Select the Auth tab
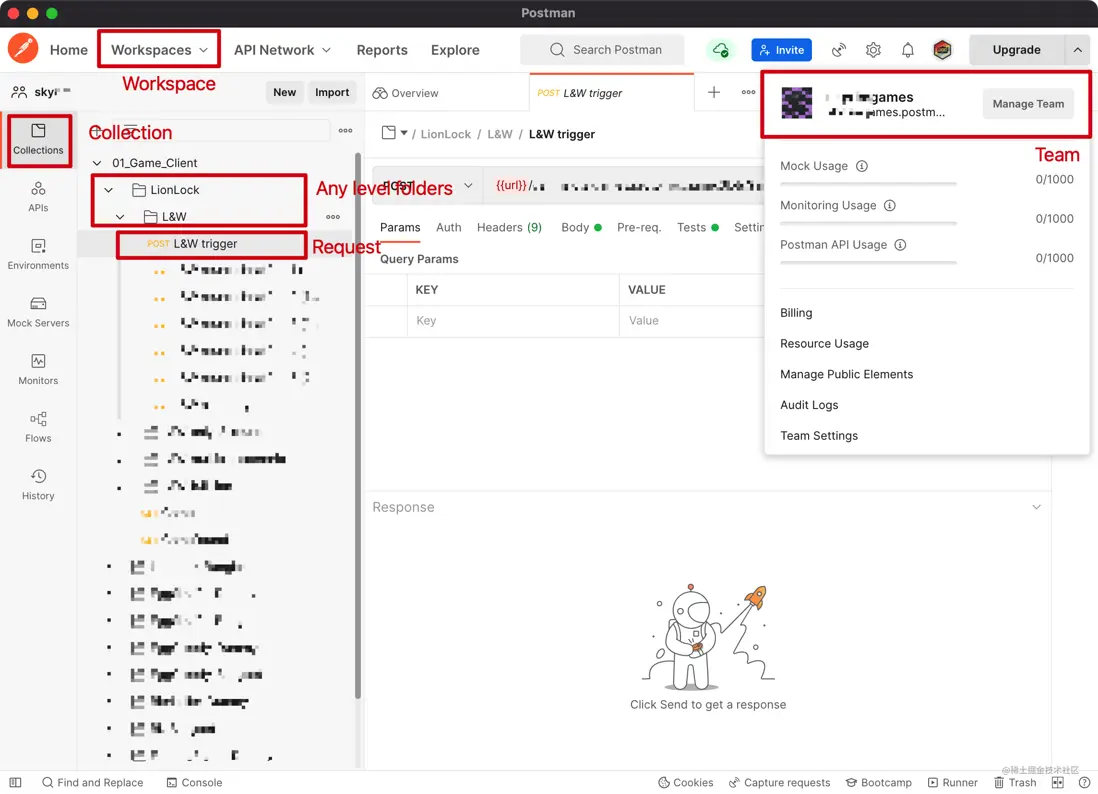 (x=448, y=227)
